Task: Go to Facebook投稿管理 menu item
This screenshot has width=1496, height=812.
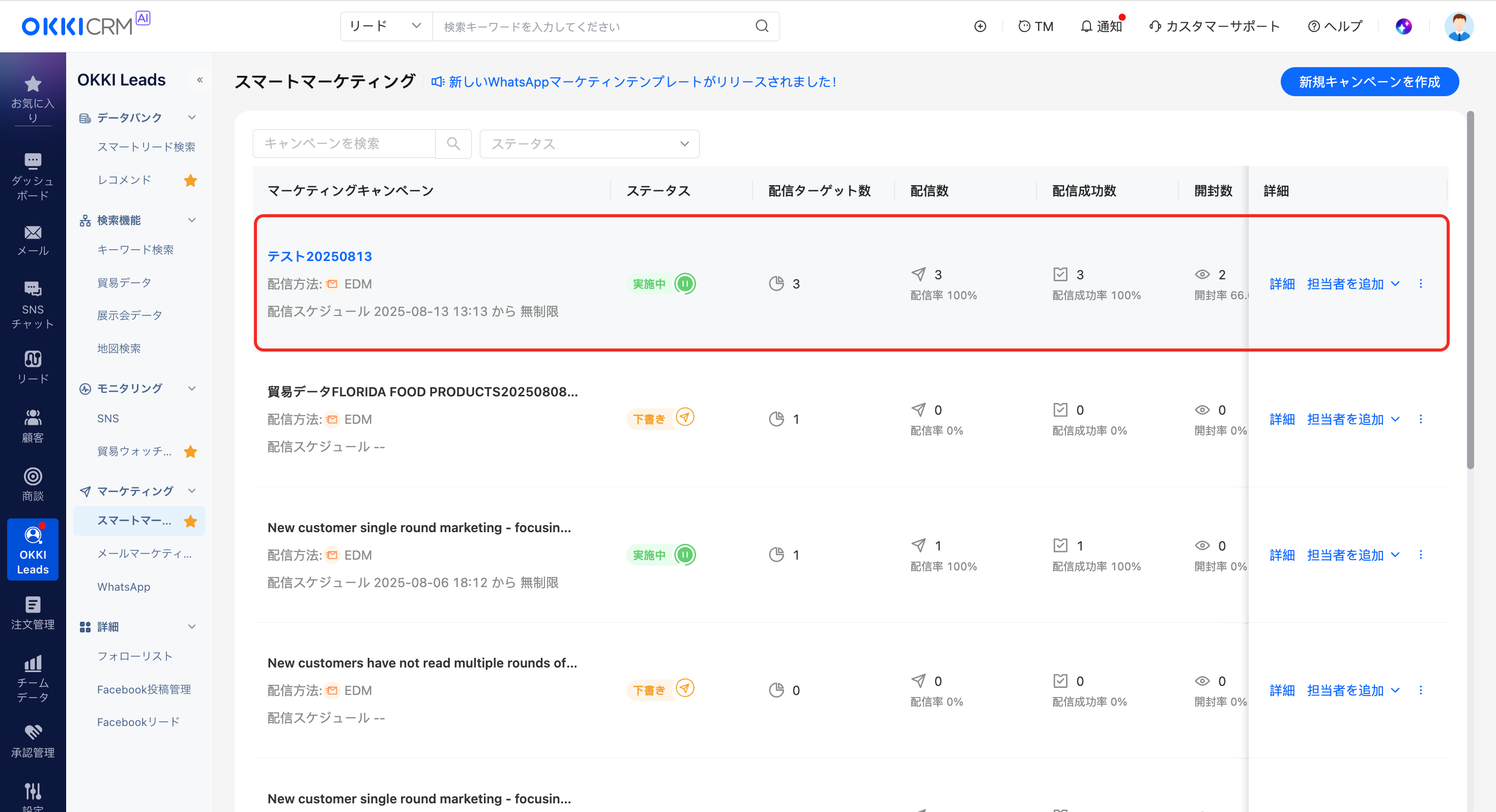Action: click(x=144, y=689)
